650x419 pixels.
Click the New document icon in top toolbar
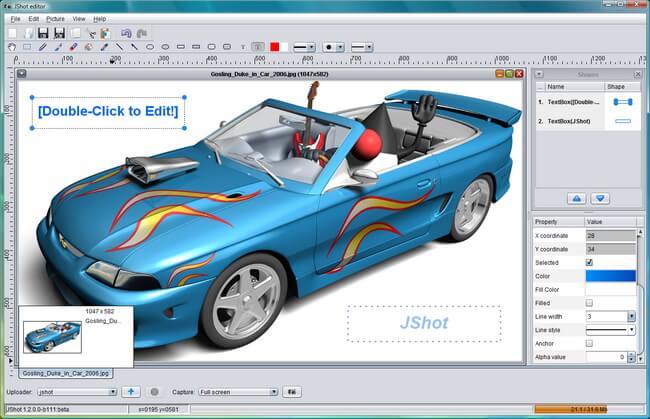point(13,33)
